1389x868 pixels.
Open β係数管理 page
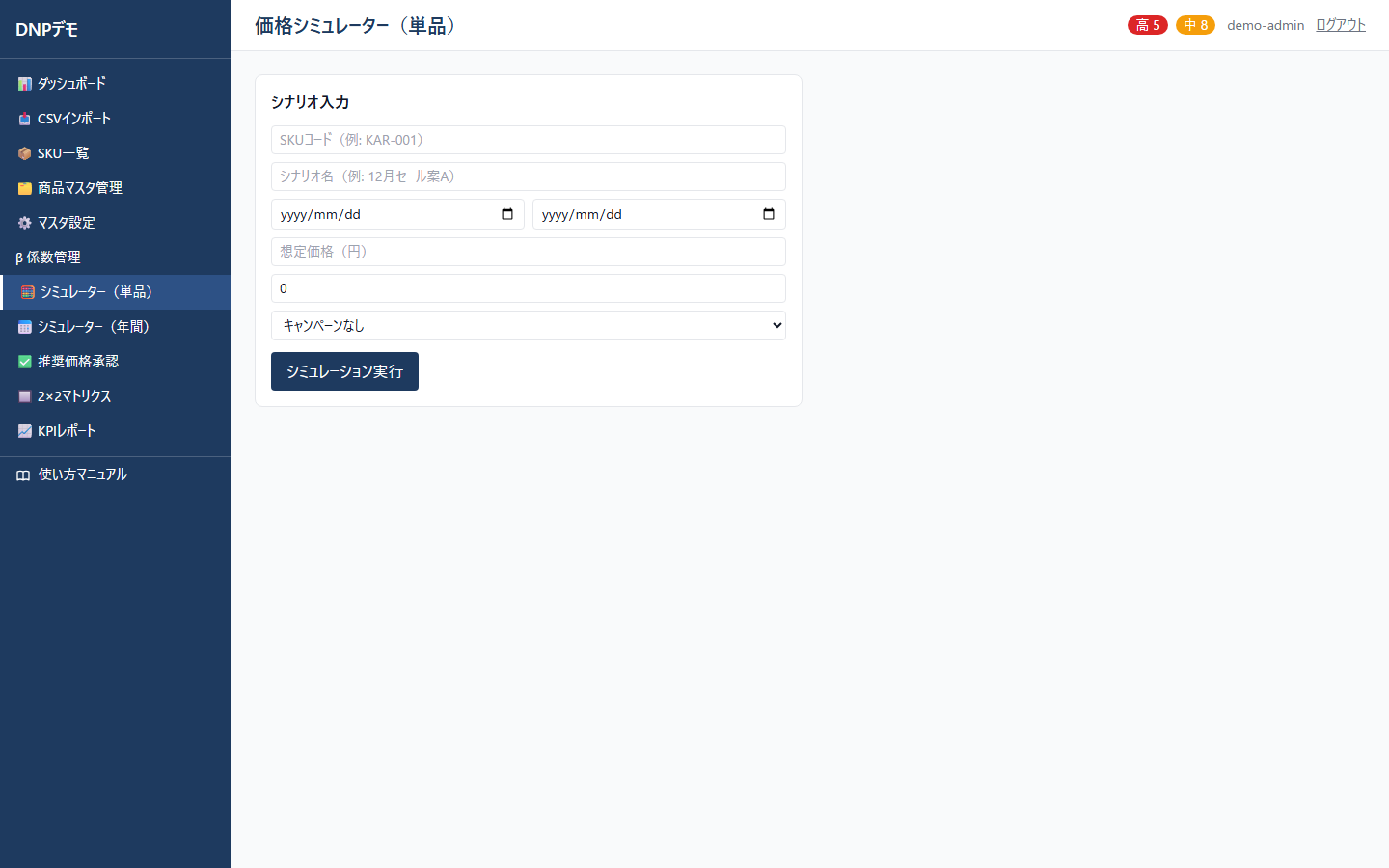pyautogui.click(x=116, y=258)
